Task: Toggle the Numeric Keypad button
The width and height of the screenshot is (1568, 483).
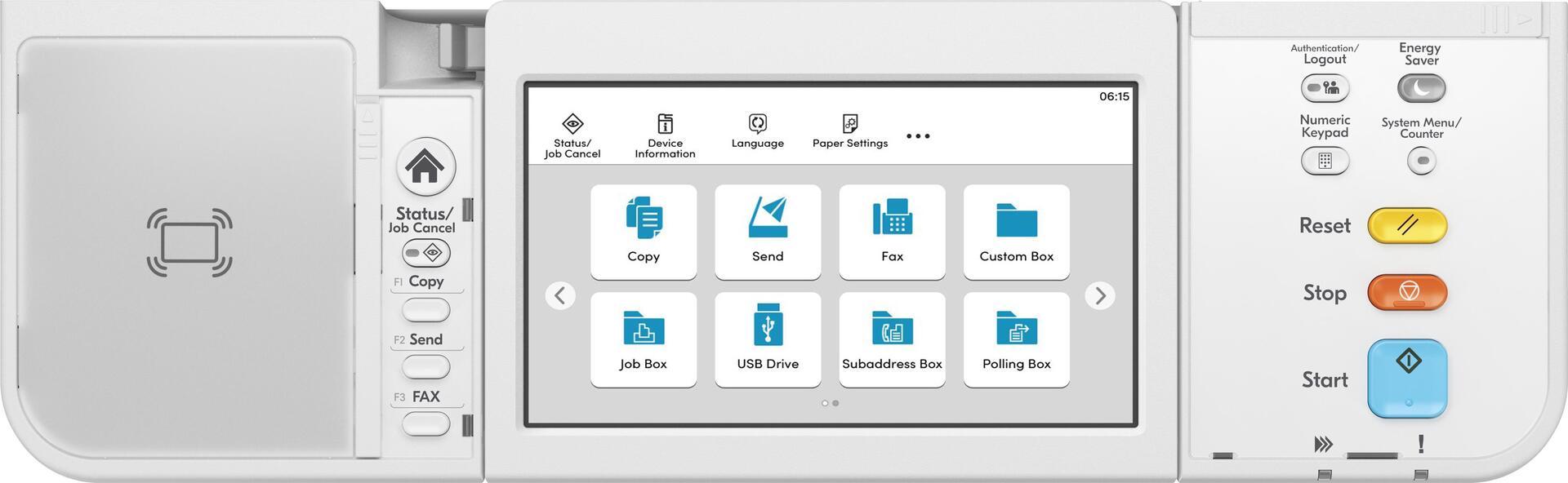Action: click(x=1325, y=161)
